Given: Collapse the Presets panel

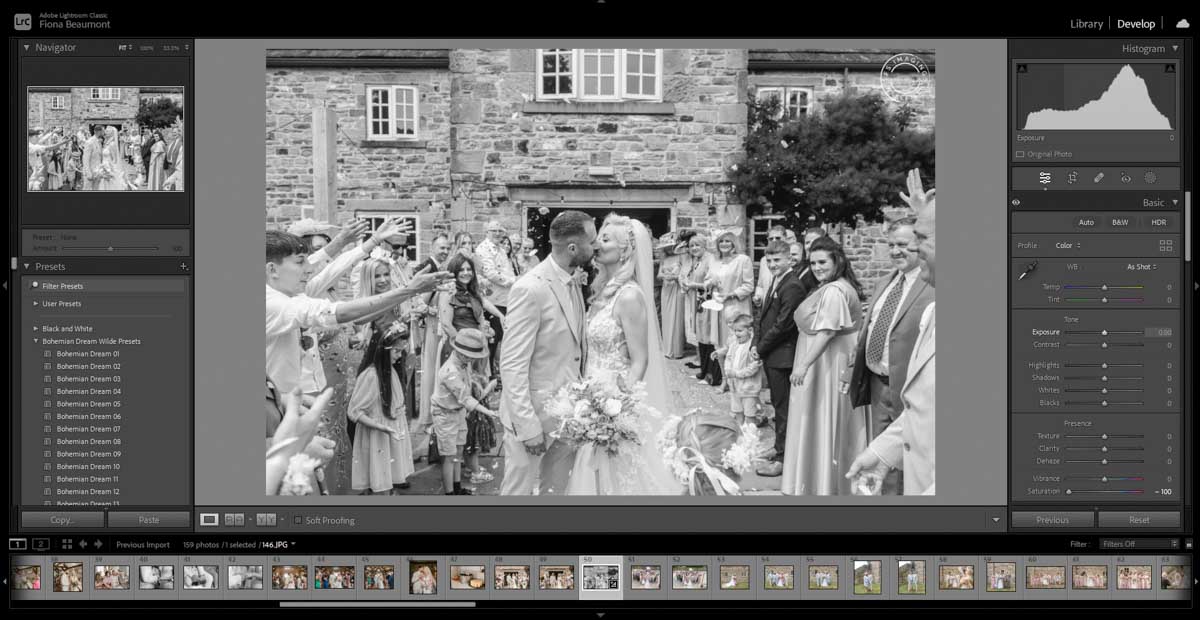Looking at the screenshot, I should 27,267.
